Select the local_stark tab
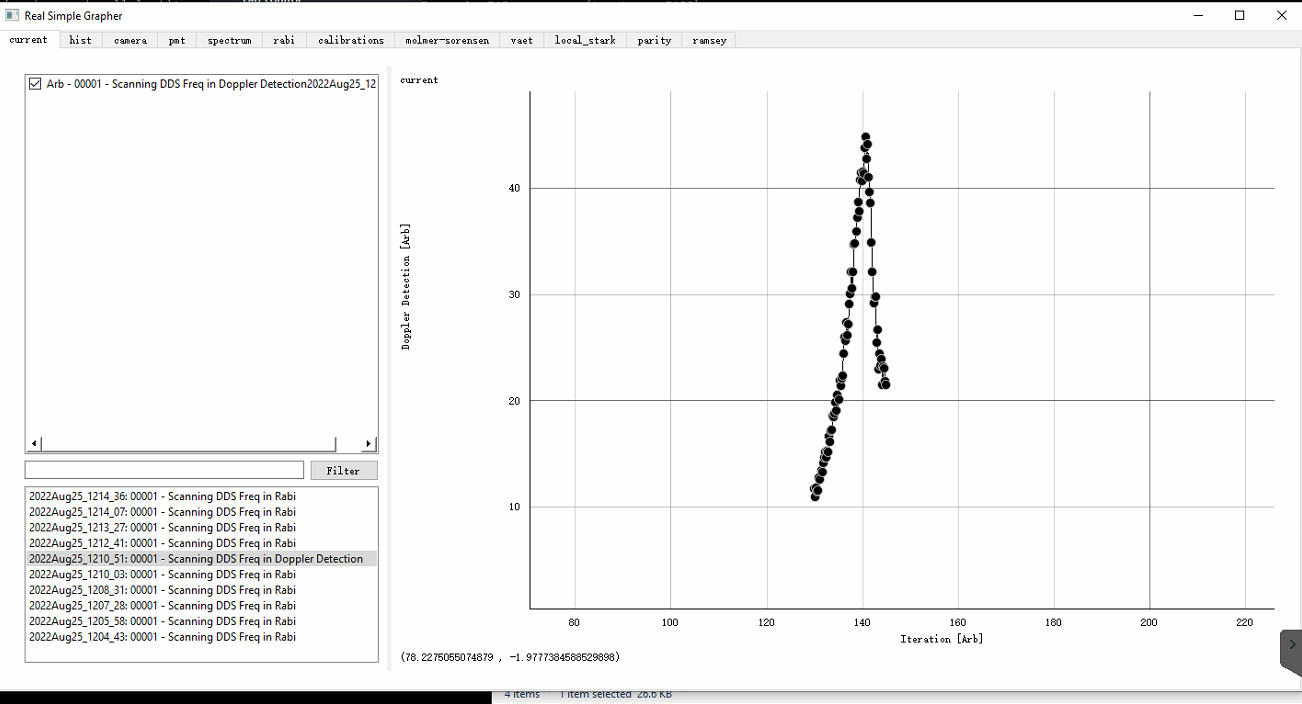Image resolution: width=1302 pixels, height=704 pixels. click(x=585, y=40)
